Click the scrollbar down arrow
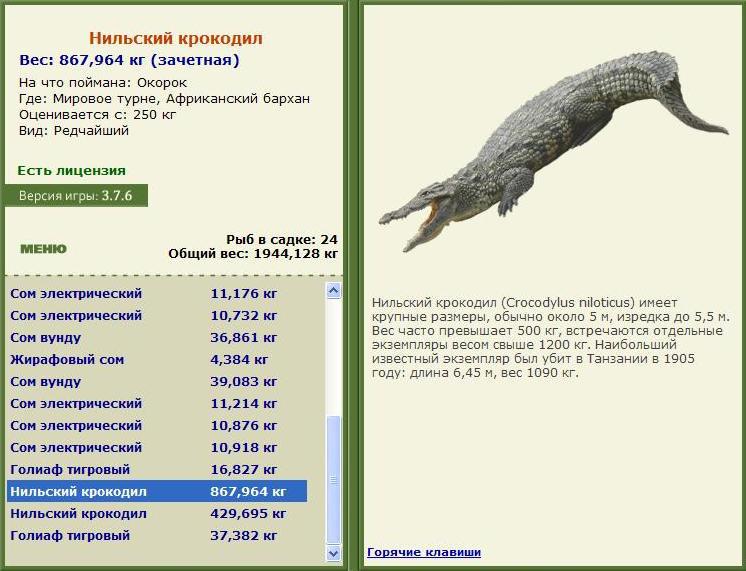The width and height of the screenshot is (746, 571). (x=334, y=553)
